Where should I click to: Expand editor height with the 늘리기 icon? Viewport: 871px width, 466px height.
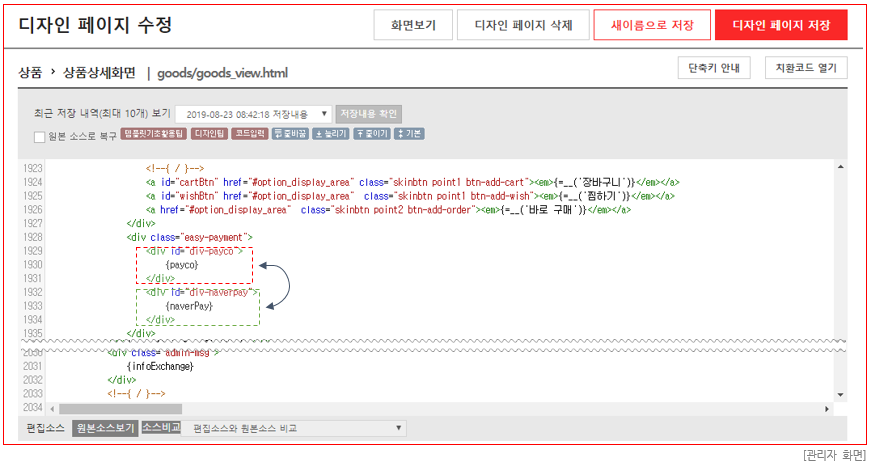pos(331,134)
